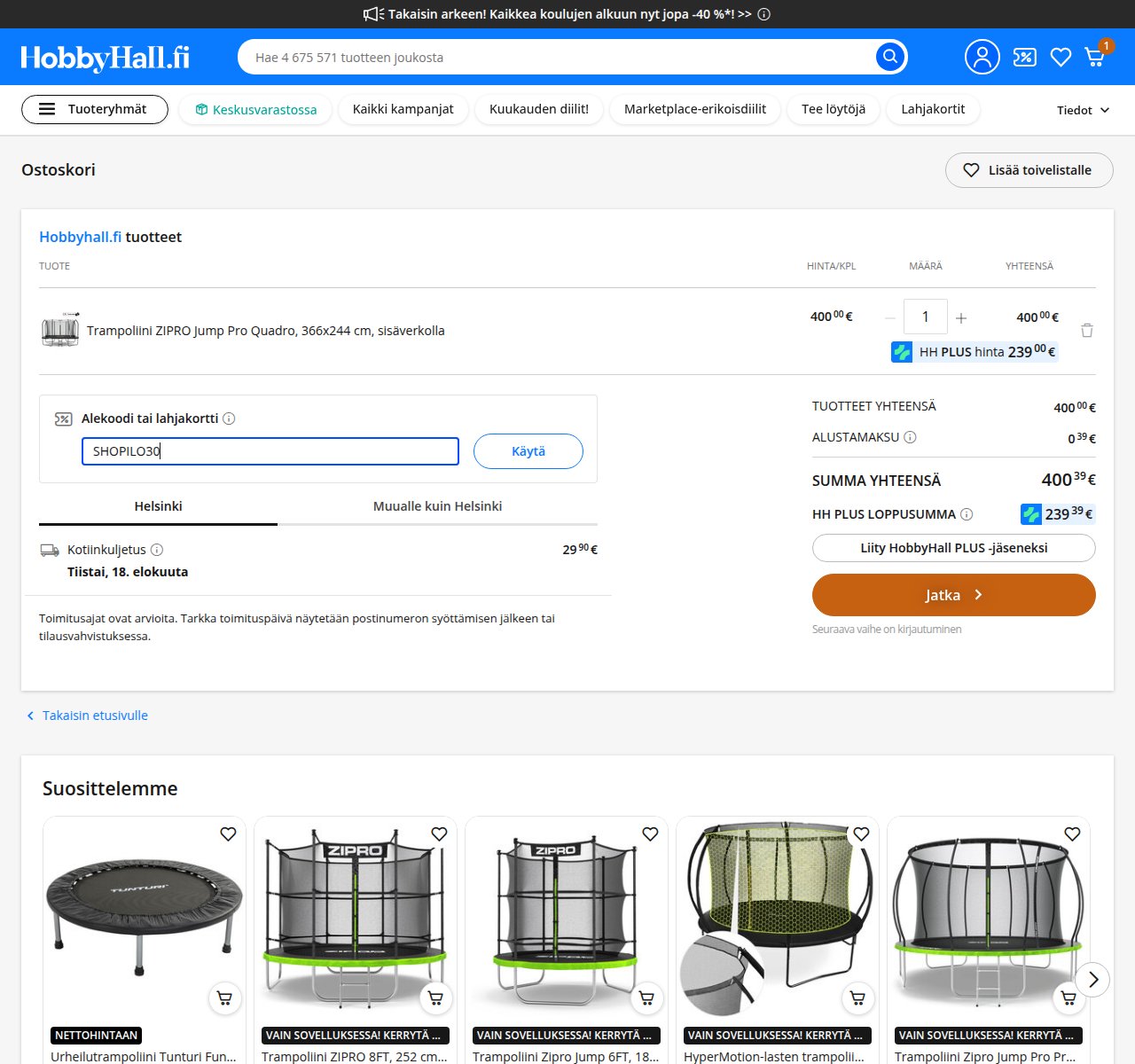This screenshot has height=1064, width=1135.
Task: Select the Helsinki delivery tab
Action: click(158, 506)
